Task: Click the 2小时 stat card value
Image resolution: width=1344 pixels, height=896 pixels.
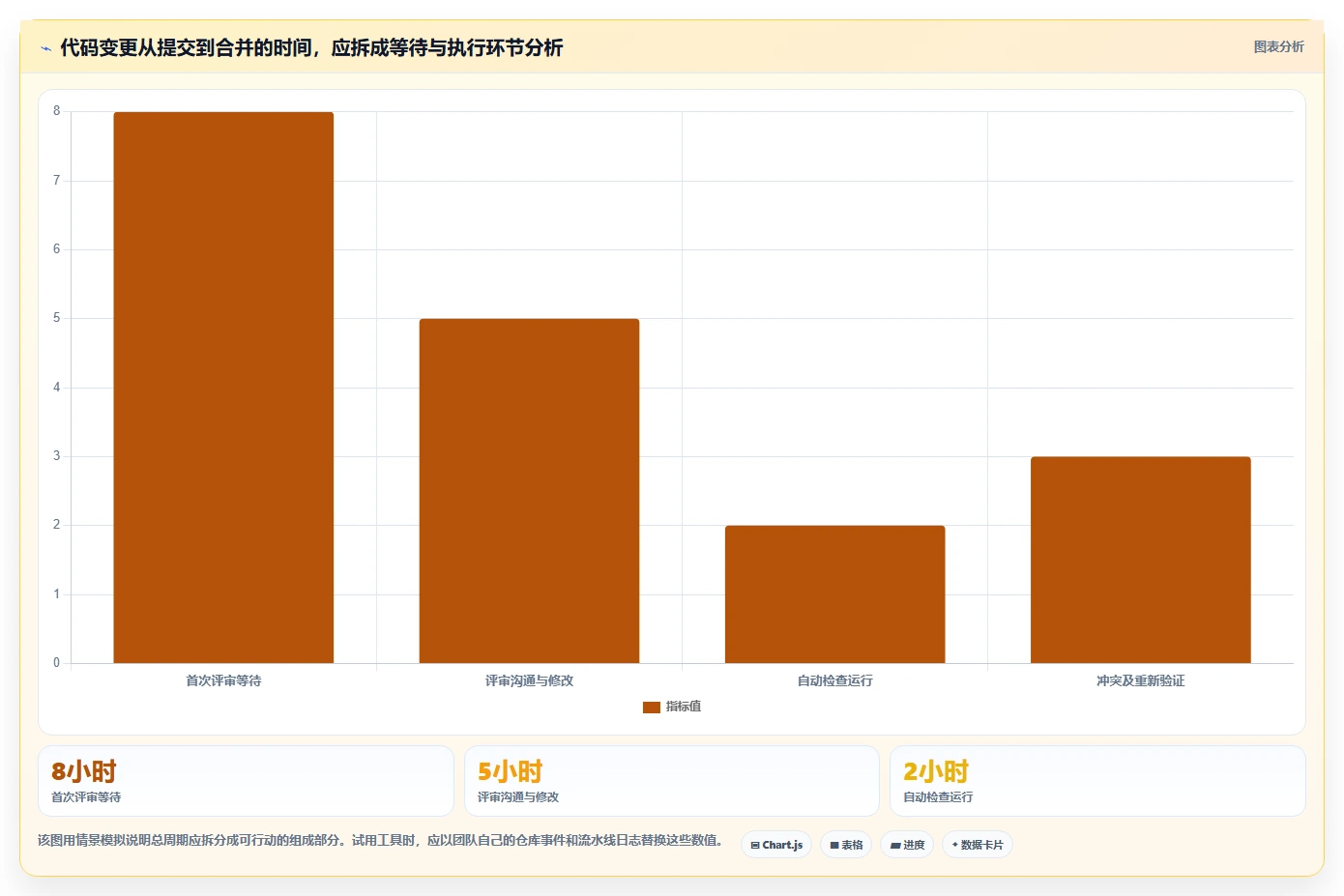Action: tap(936, 771)
